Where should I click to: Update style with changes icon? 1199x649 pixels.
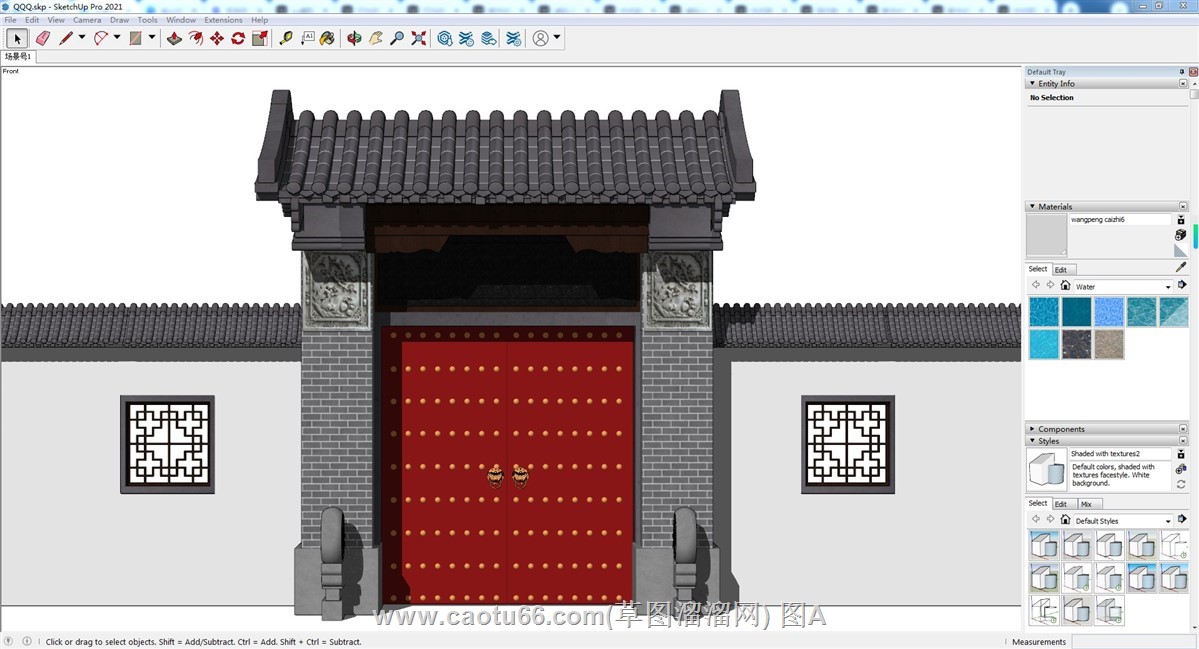point(1181,485)
